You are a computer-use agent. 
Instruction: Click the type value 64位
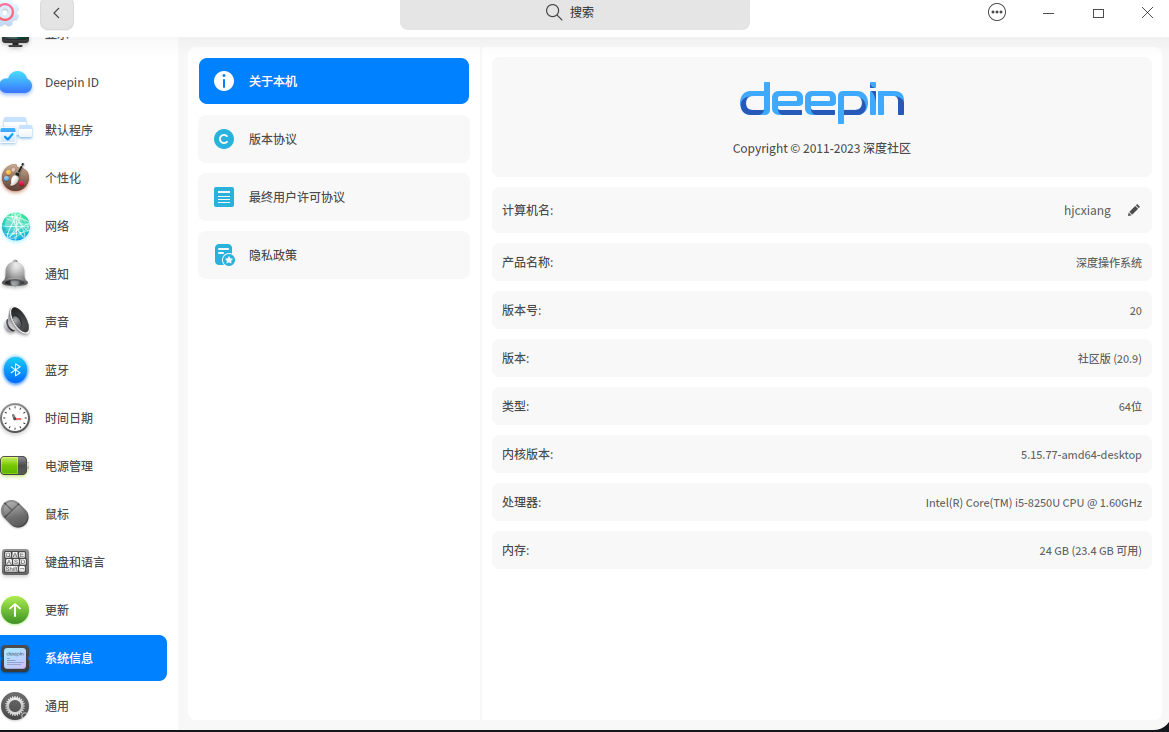coord(1130,407)
